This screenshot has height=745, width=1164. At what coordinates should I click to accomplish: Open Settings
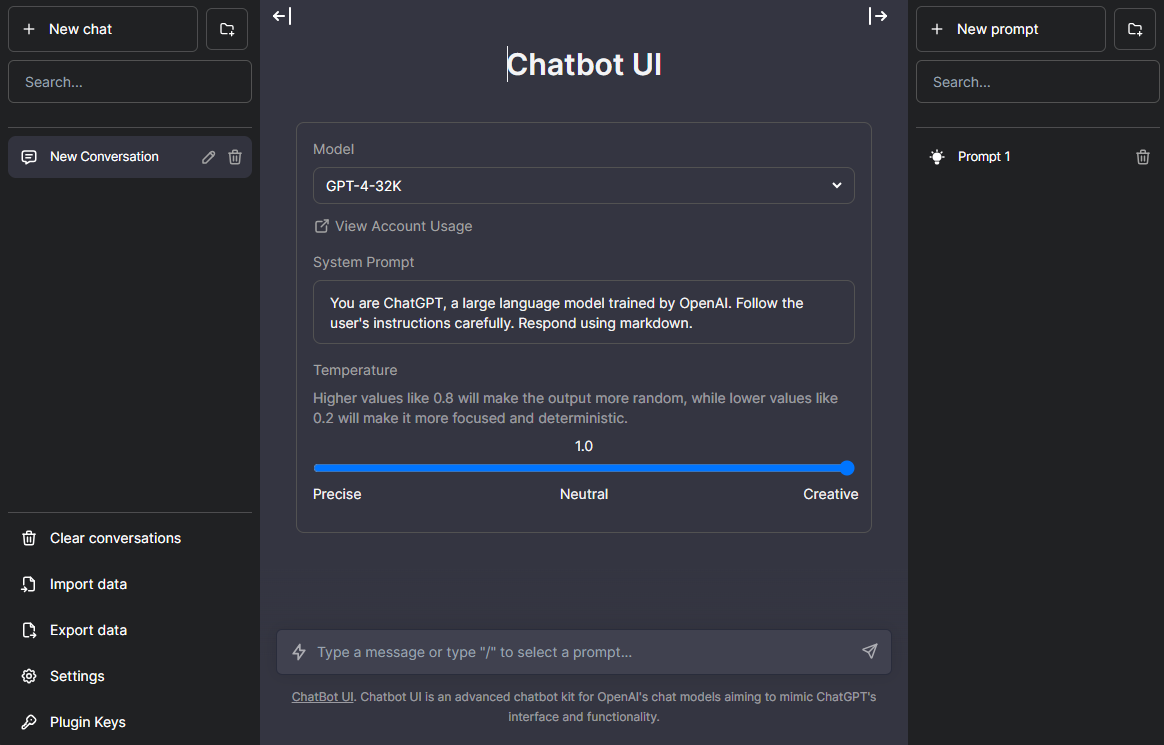point(130,676)
